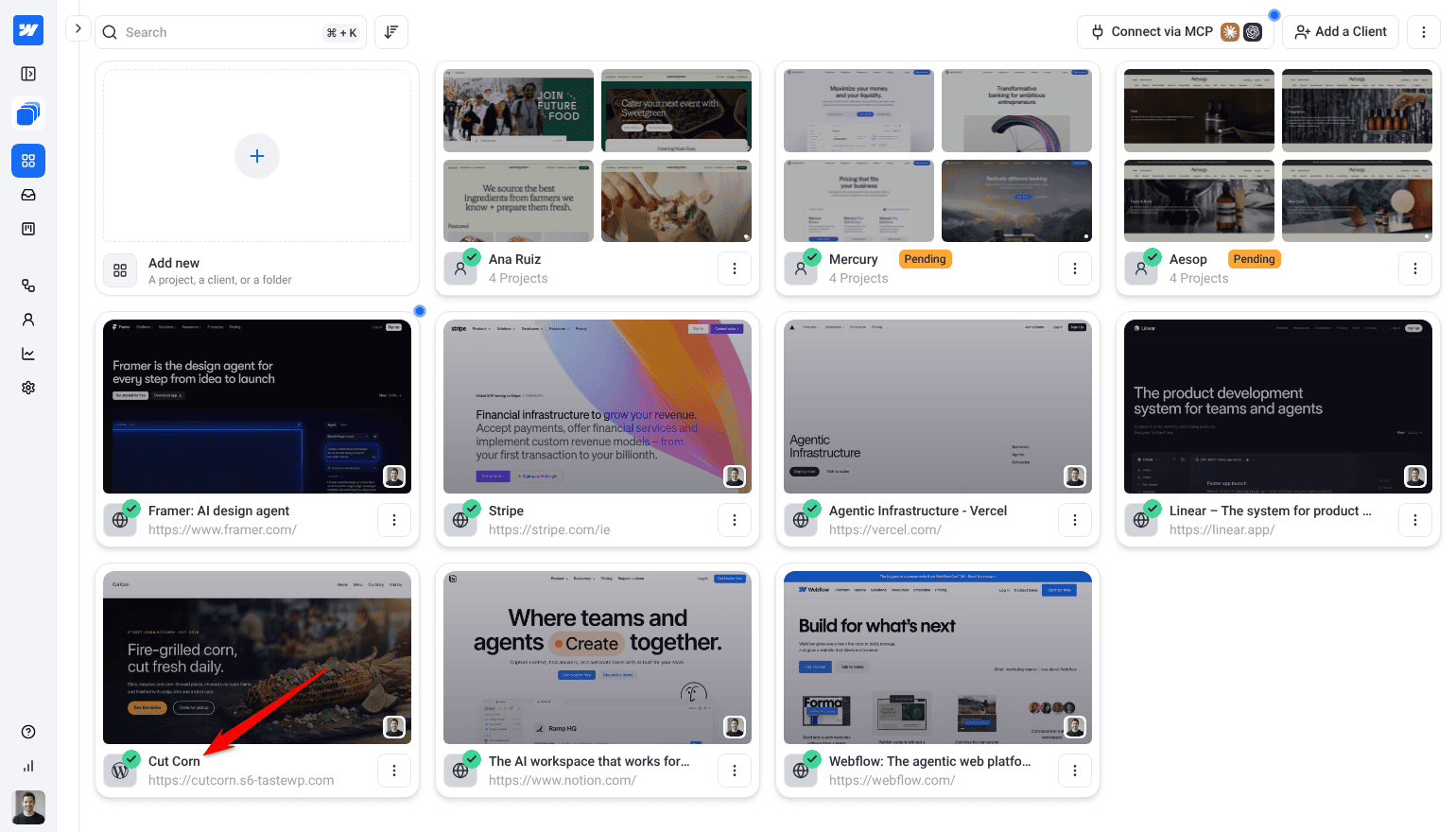
Task: Expand the sidebar with the chevron arrow
Action: coord(78,28)
